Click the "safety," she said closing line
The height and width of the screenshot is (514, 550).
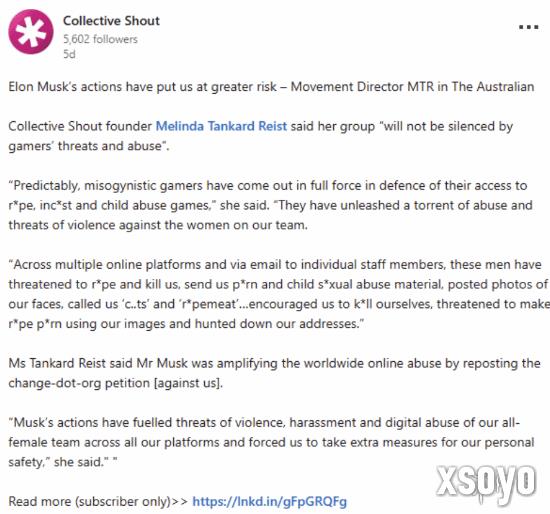[x=62, y=462]
